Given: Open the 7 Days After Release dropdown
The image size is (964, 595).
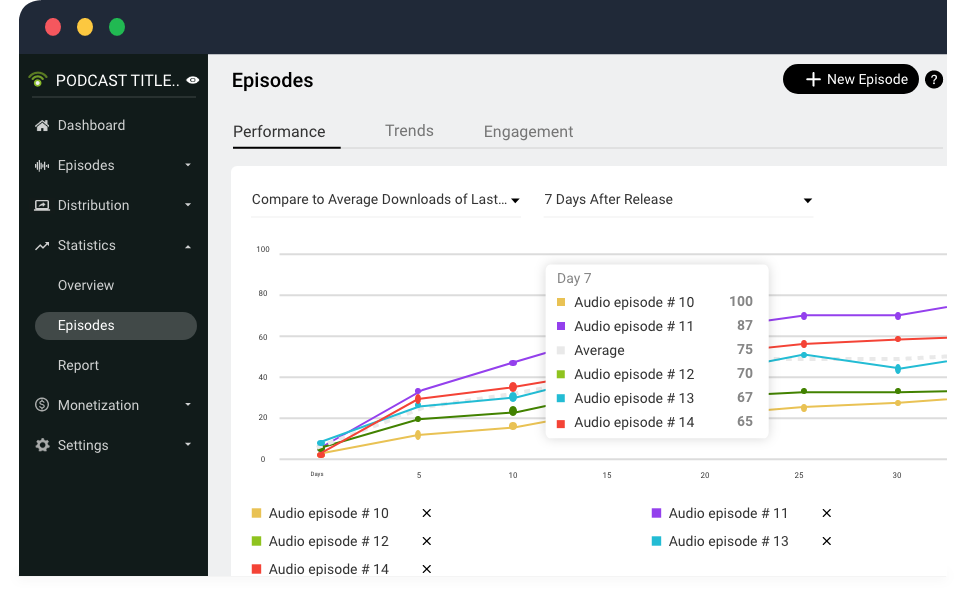Looking at the screenshot, I should coord(678,200).
